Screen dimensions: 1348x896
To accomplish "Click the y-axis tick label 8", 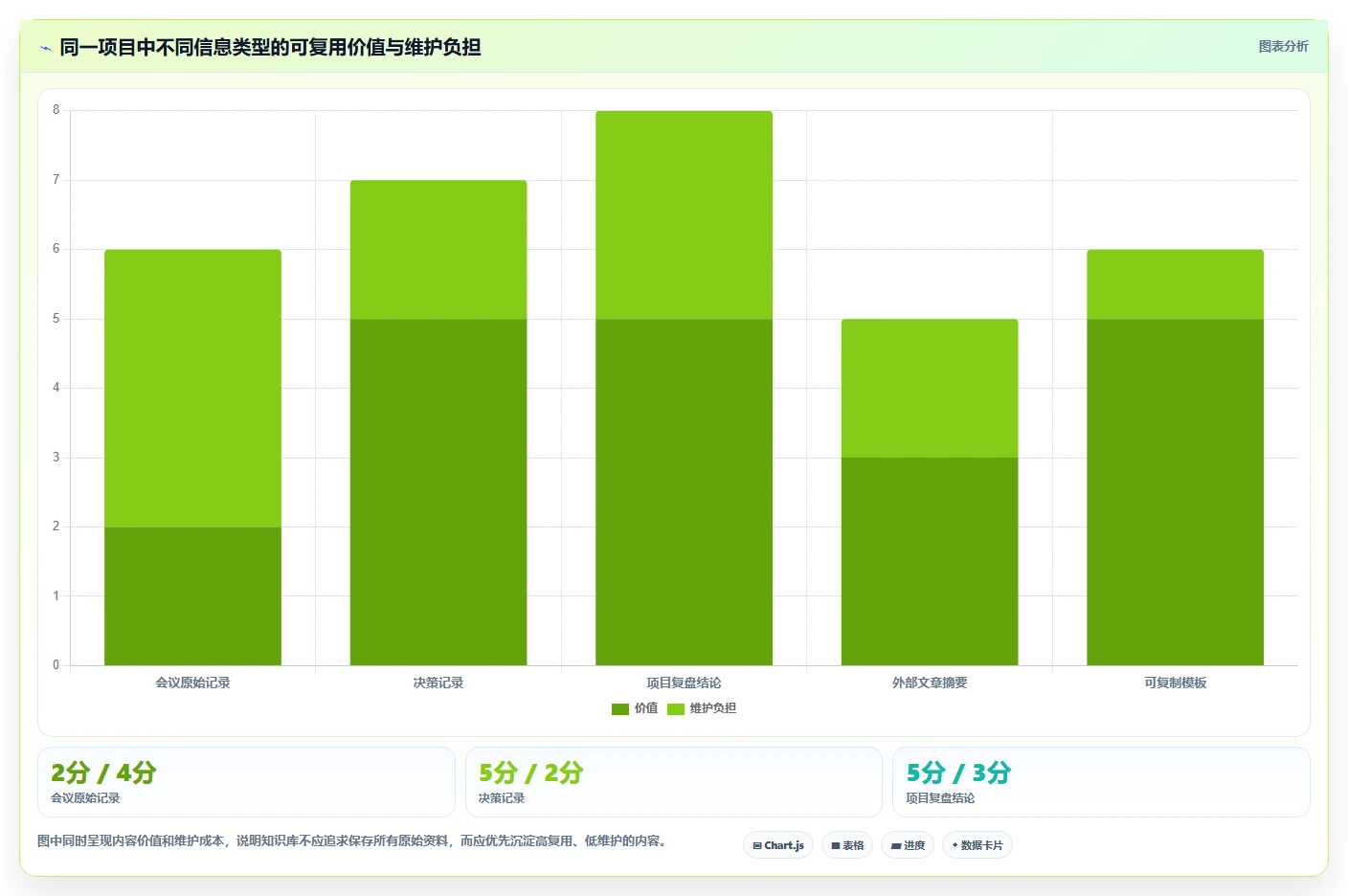I will tap(56, 110).
